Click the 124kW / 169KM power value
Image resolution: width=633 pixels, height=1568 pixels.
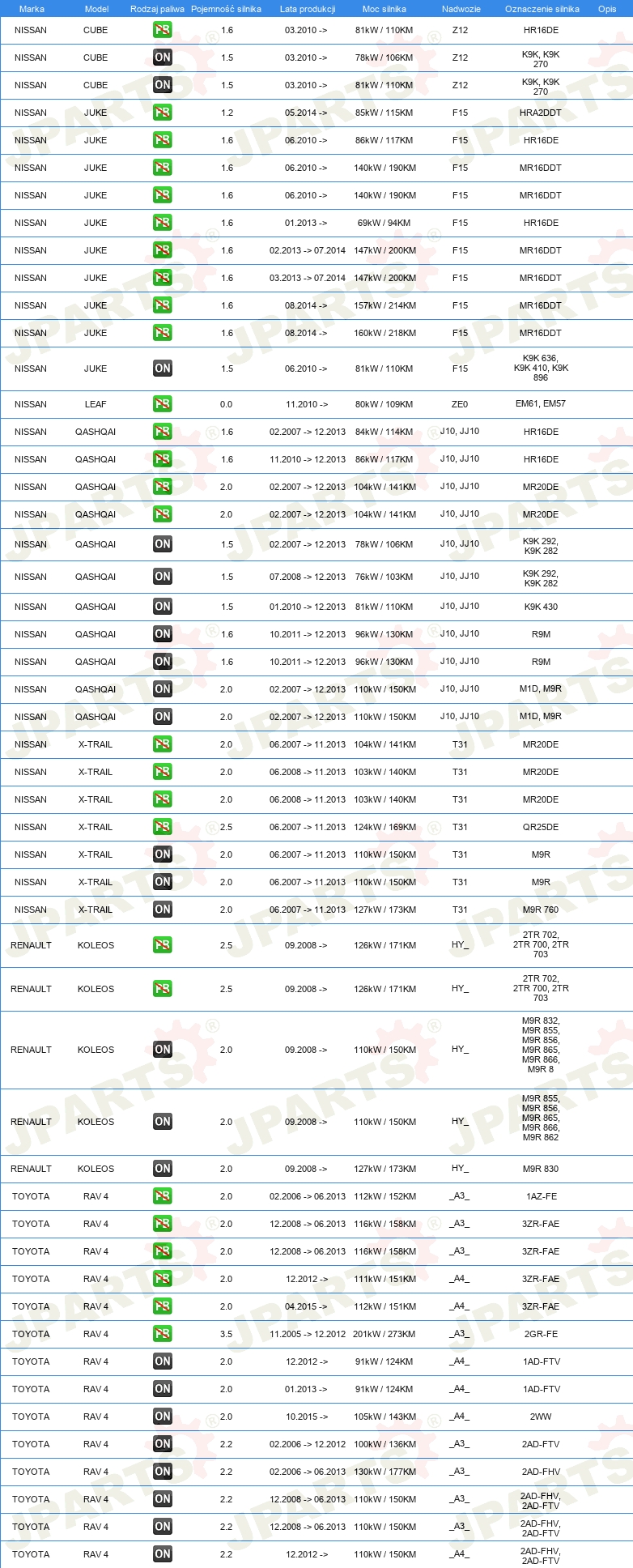(x=384, y=827)
